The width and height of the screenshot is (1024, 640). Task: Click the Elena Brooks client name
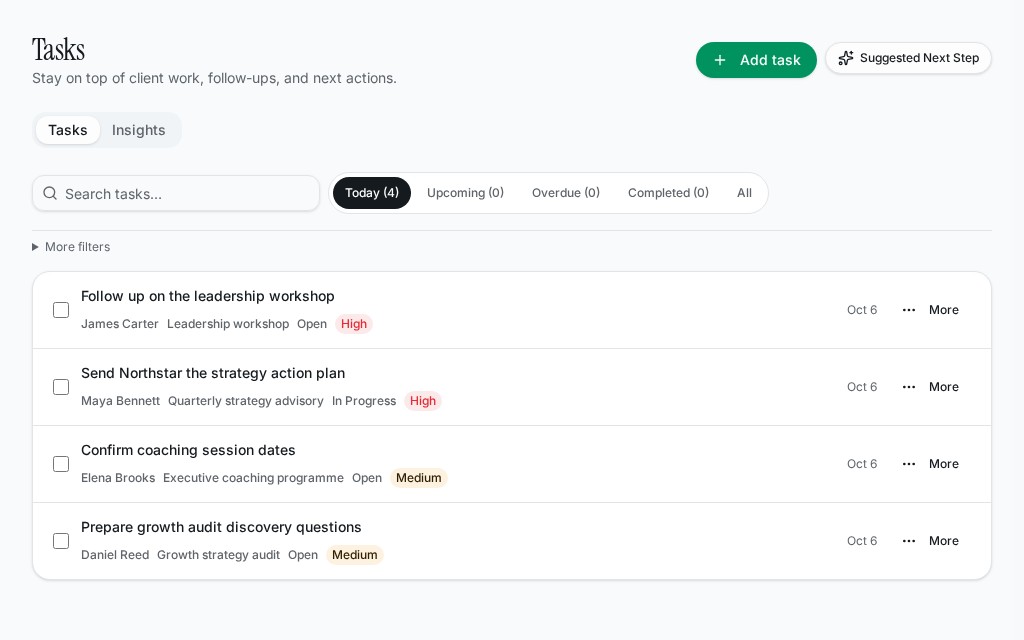pyautogui.click(x=118, y=478)
